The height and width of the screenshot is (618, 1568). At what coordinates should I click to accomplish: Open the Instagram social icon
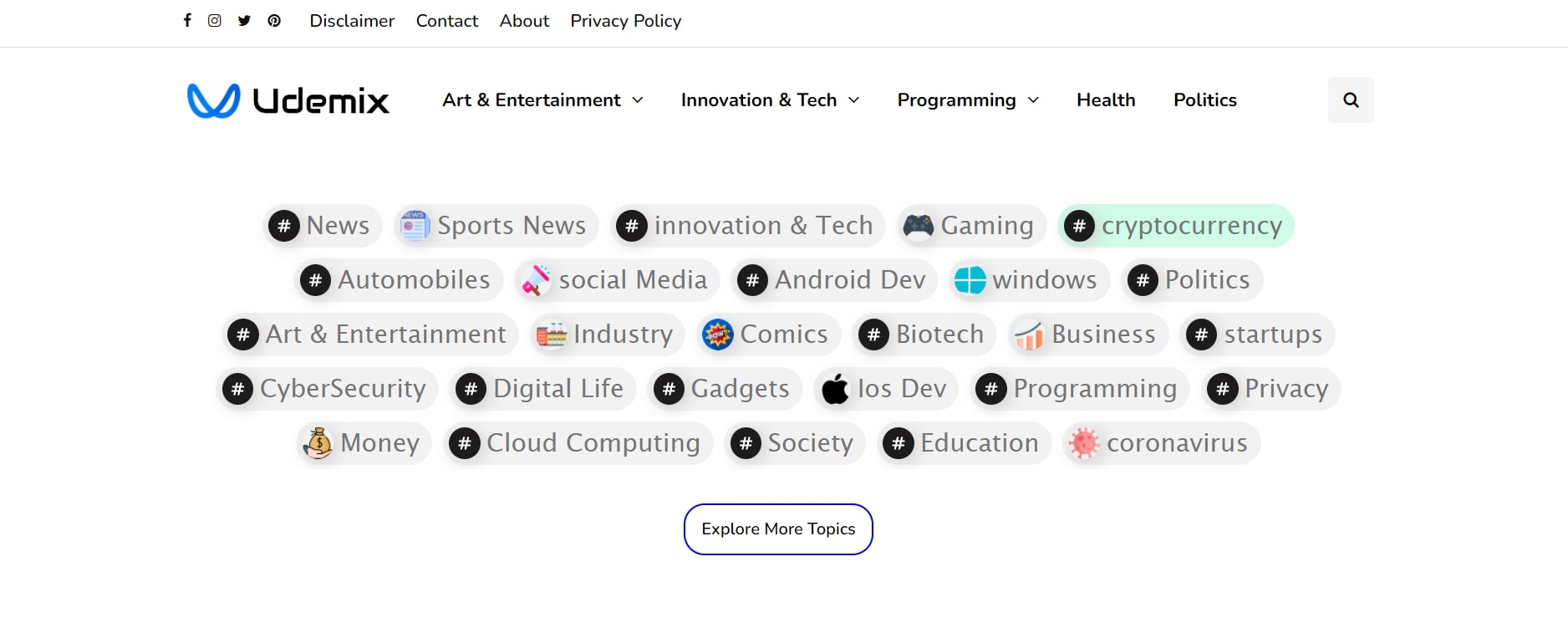tap(215, 21)
